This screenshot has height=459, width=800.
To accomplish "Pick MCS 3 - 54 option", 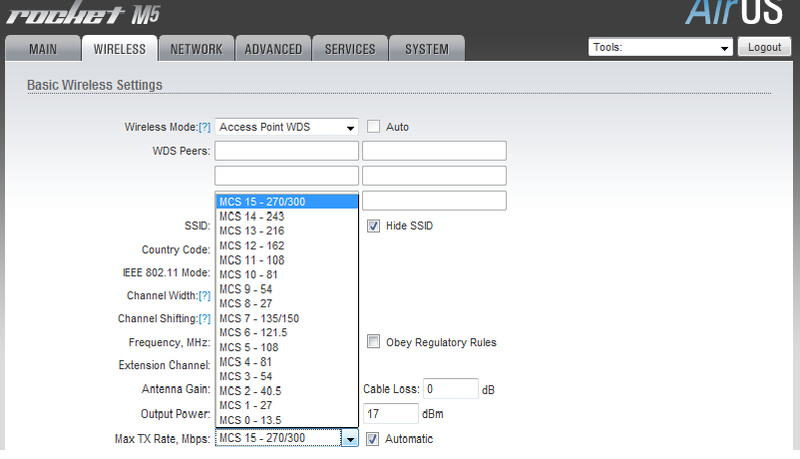I will (287, 376).
